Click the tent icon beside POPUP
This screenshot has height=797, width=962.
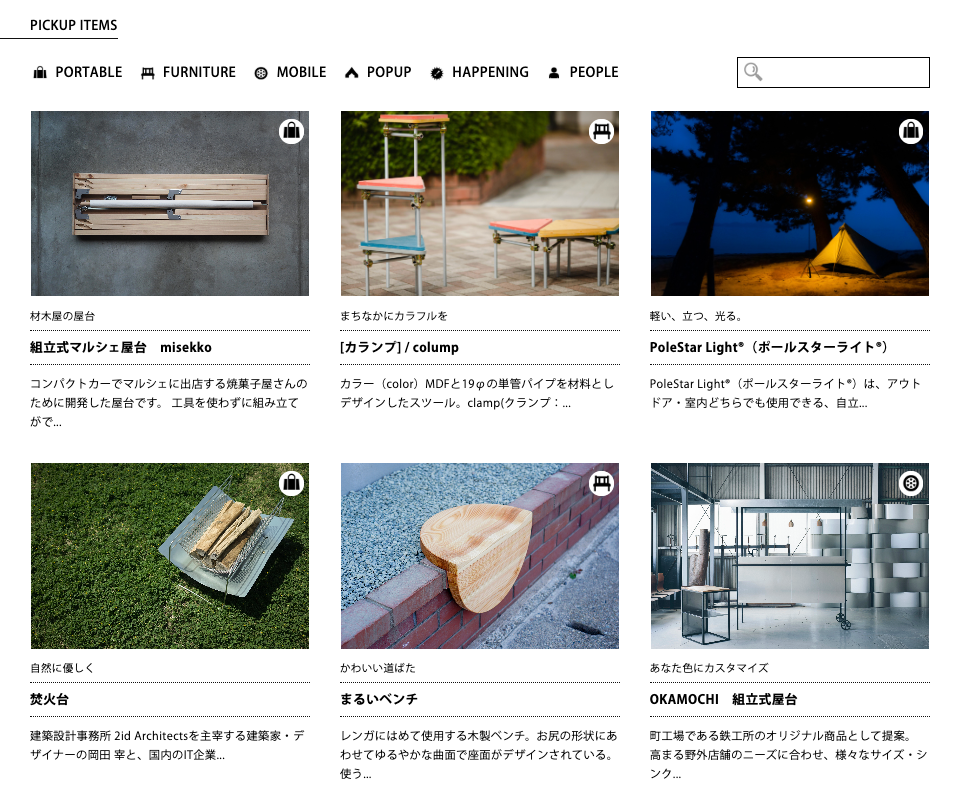point(351,72)
